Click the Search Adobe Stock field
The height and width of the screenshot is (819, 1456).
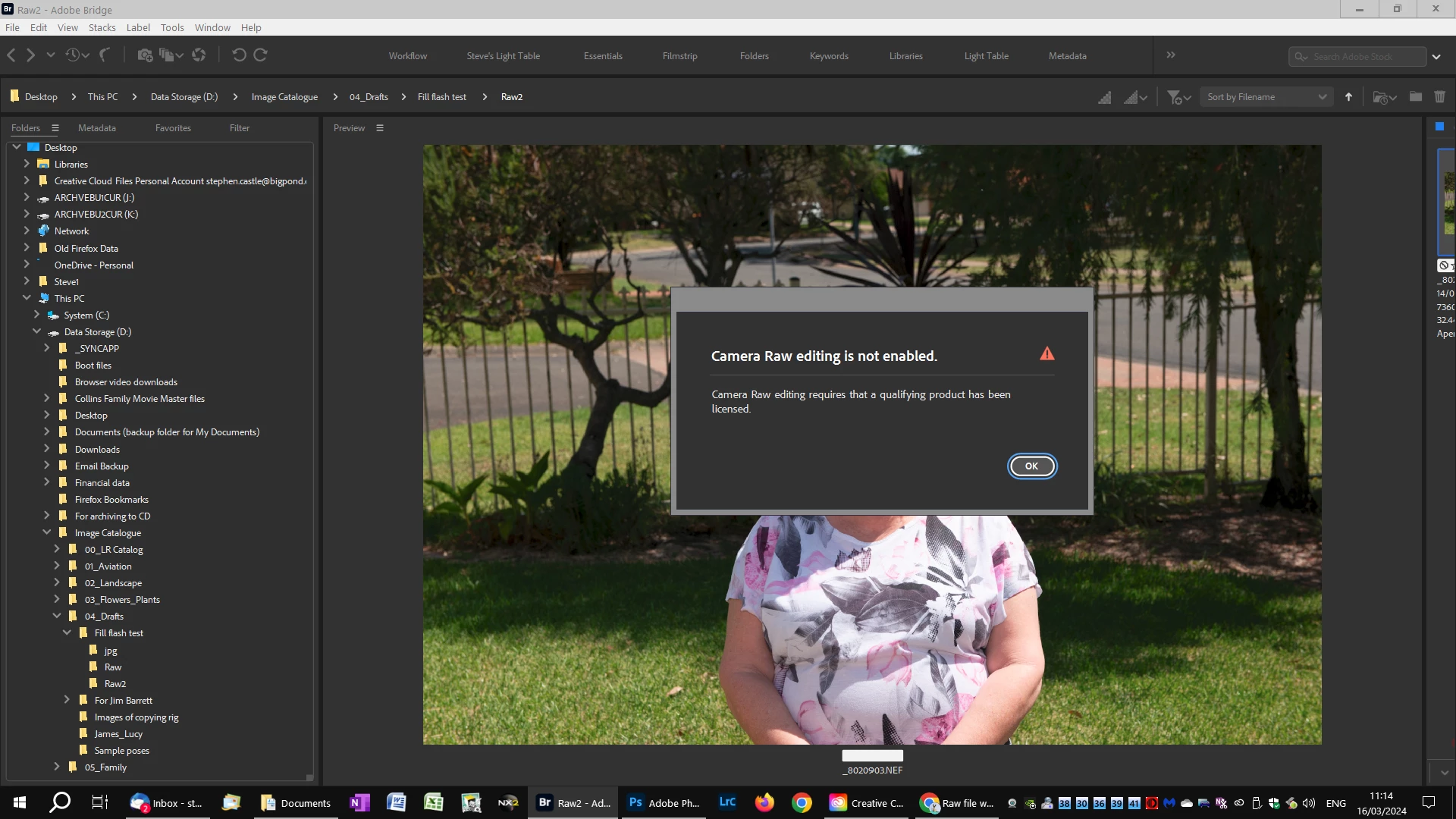pos(1357,57)
